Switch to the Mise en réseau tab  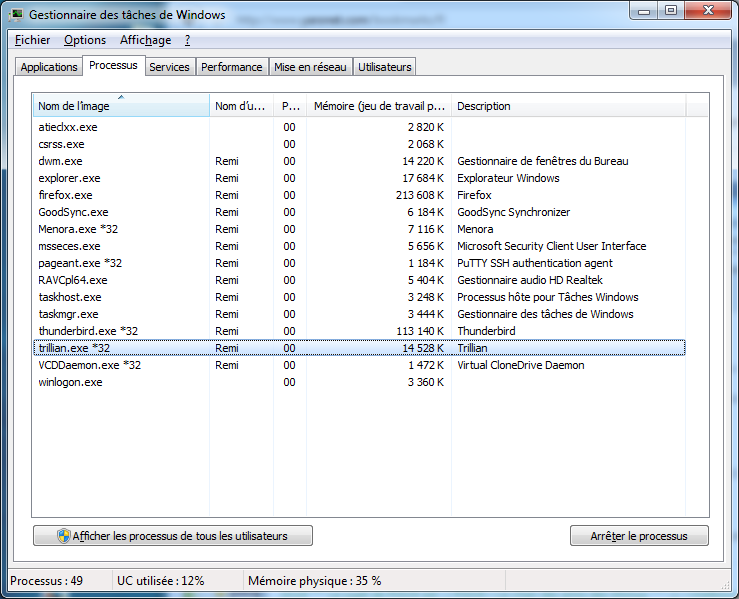(x=310, y=67)
